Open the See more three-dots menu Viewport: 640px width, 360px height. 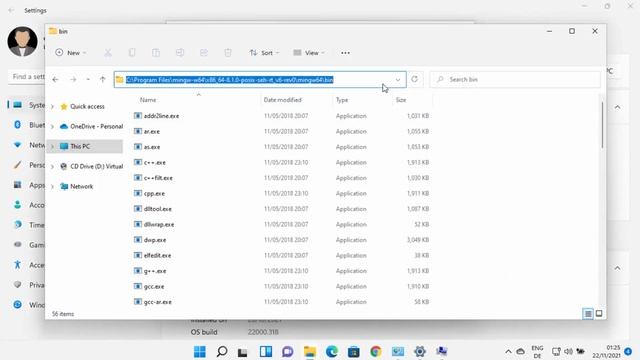(x=345, y=53)
